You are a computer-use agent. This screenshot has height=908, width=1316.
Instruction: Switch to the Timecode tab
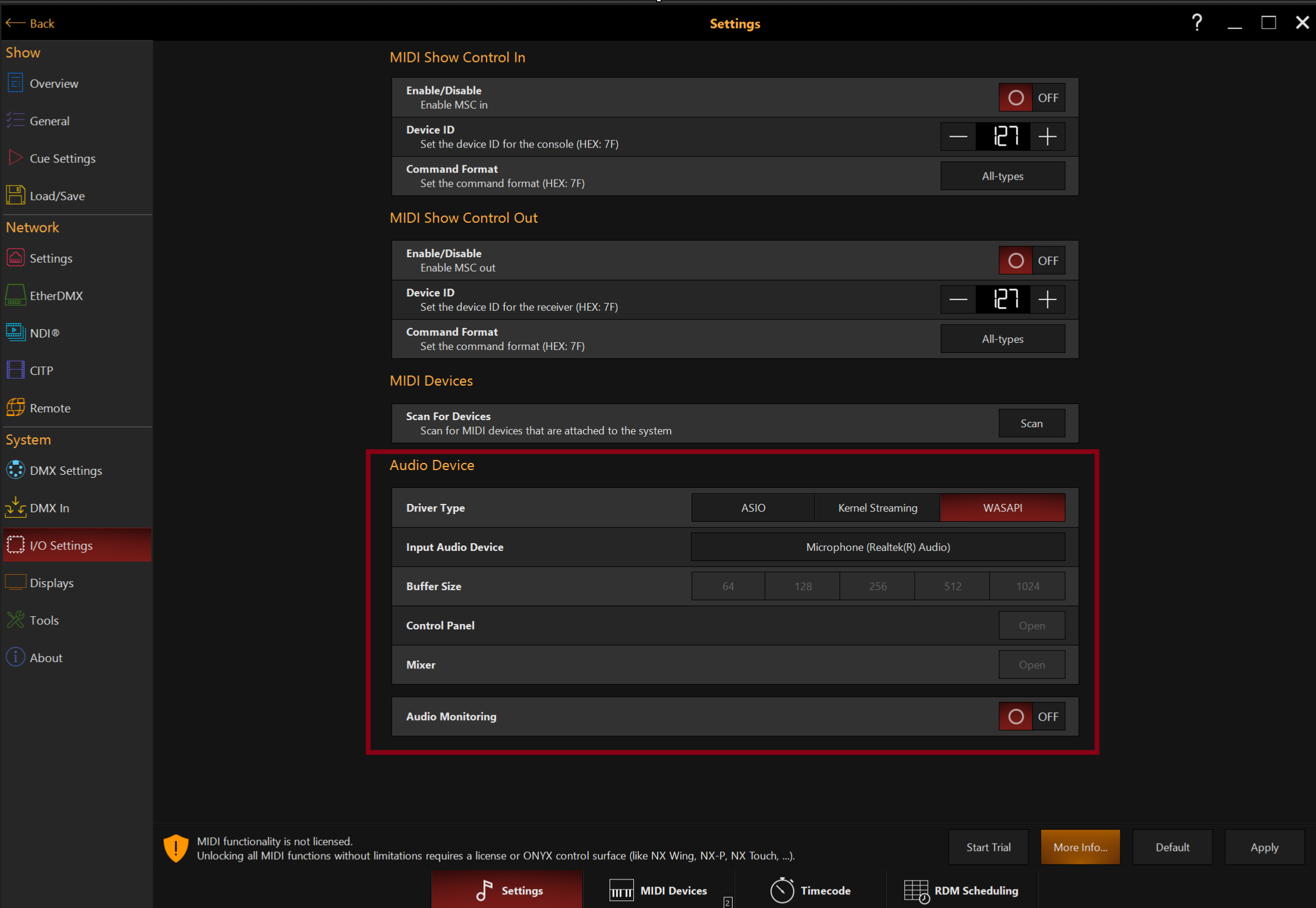810,890
